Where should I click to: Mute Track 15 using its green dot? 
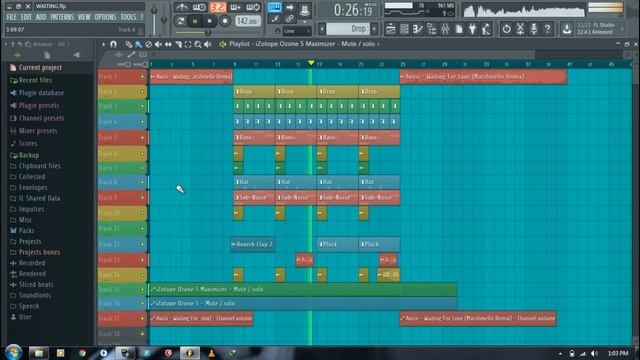tap(142, 289)
